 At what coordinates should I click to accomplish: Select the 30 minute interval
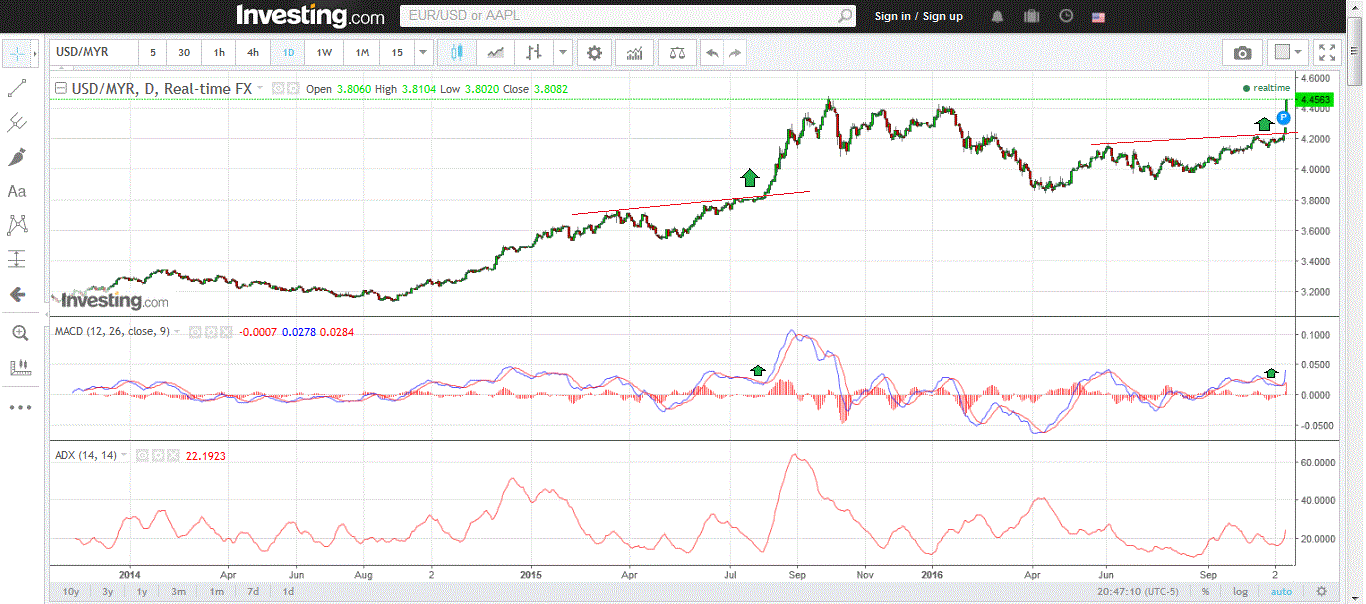(184, 53)
